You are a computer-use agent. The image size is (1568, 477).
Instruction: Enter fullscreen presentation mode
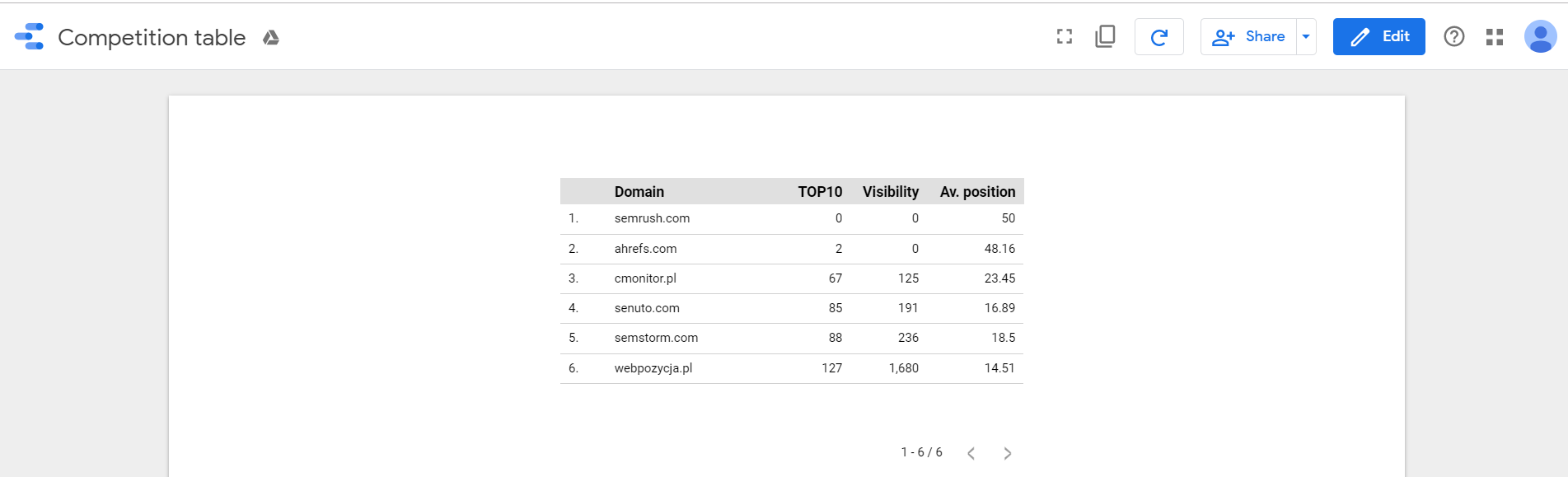tap(1065, 36)
